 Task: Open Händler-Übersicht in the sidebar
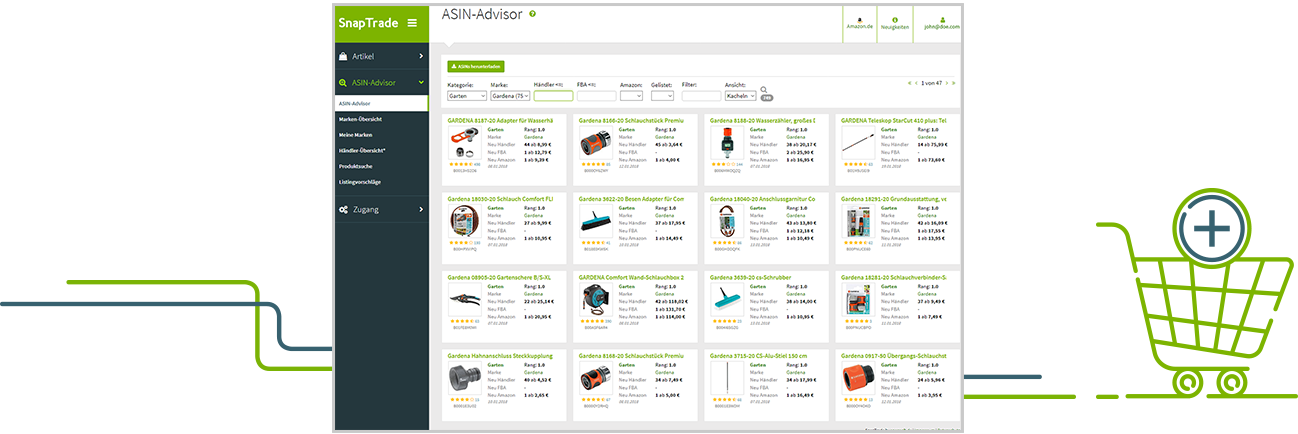[363, 150]
